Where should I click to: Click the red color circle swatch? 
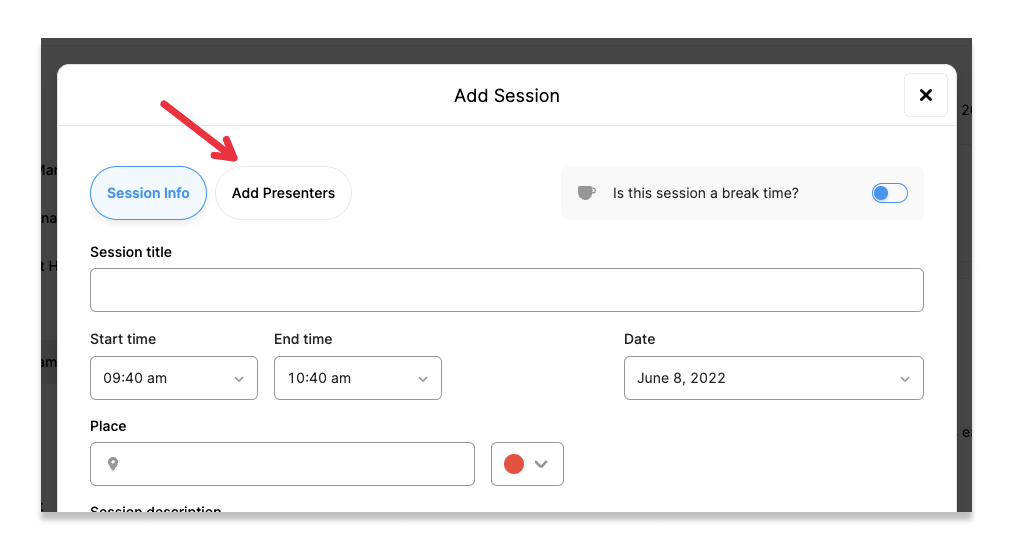[x=514, y=464]
